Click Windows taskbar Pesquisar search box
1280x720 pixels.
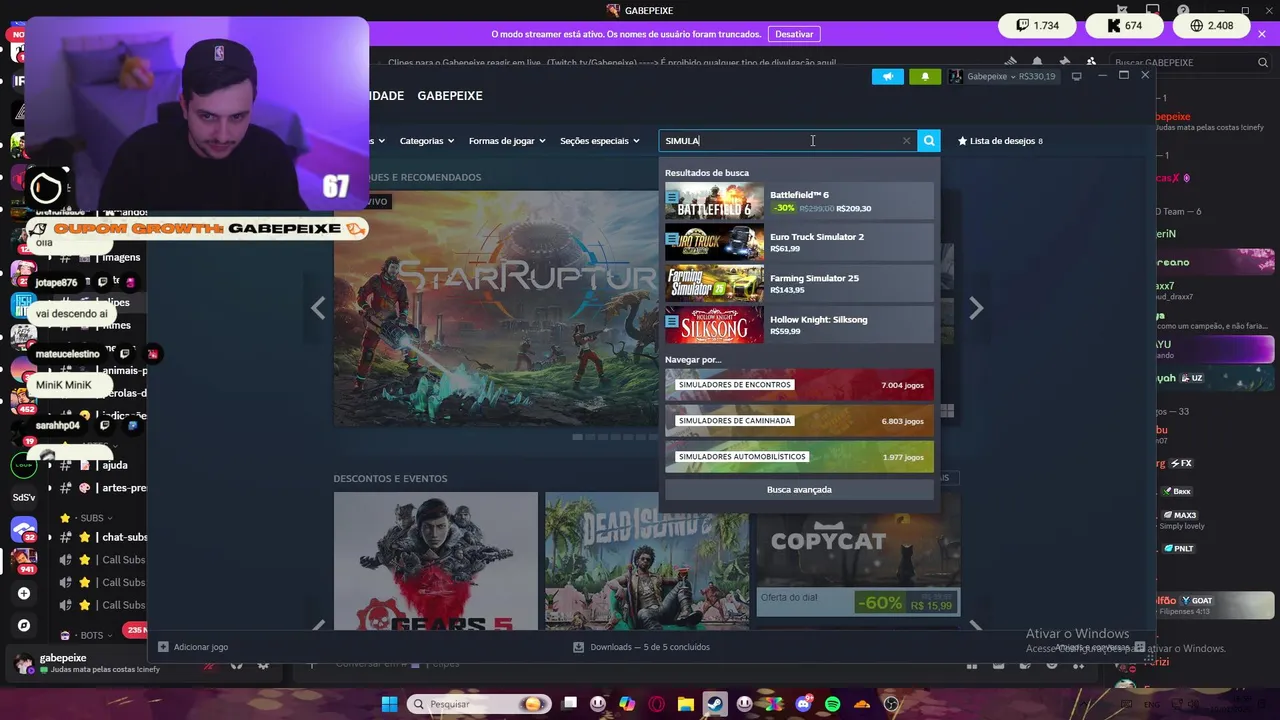tap(481, 704)
